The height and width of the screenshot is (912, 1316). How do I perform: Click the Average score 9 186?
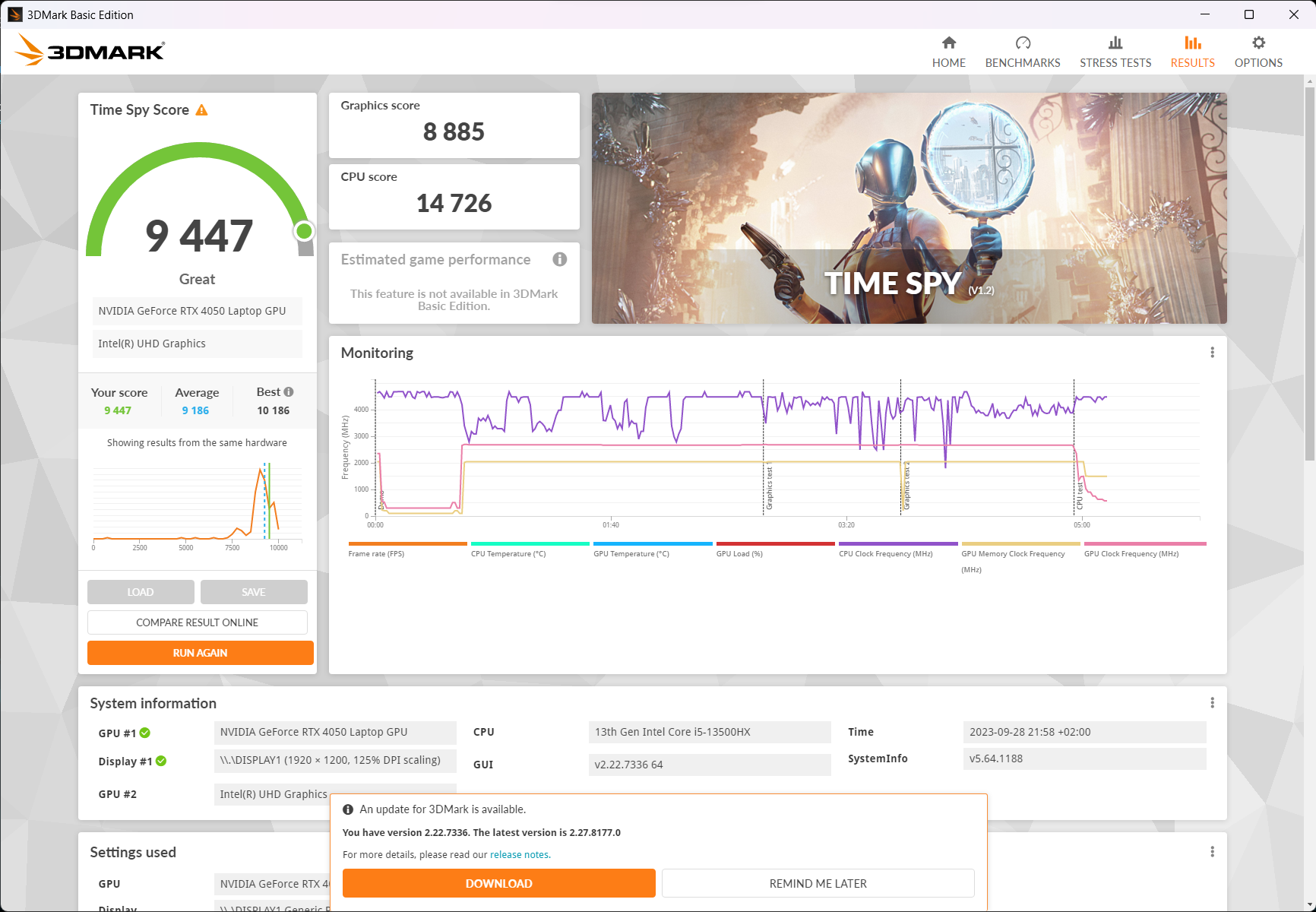[195, 410]
